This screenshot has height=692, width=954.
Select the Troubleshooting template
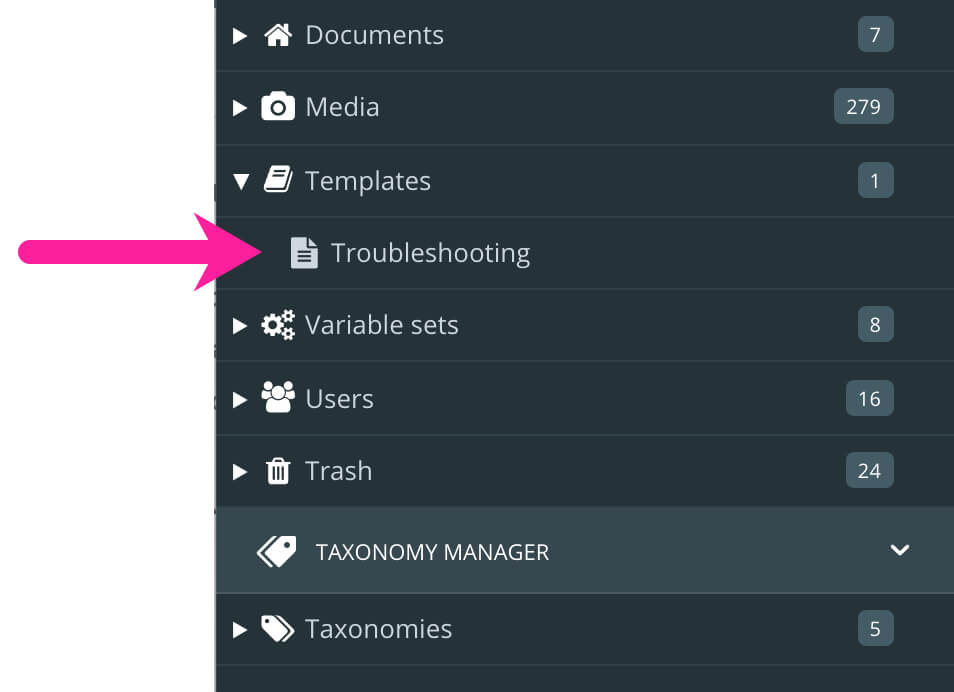(x=431, y=252)
